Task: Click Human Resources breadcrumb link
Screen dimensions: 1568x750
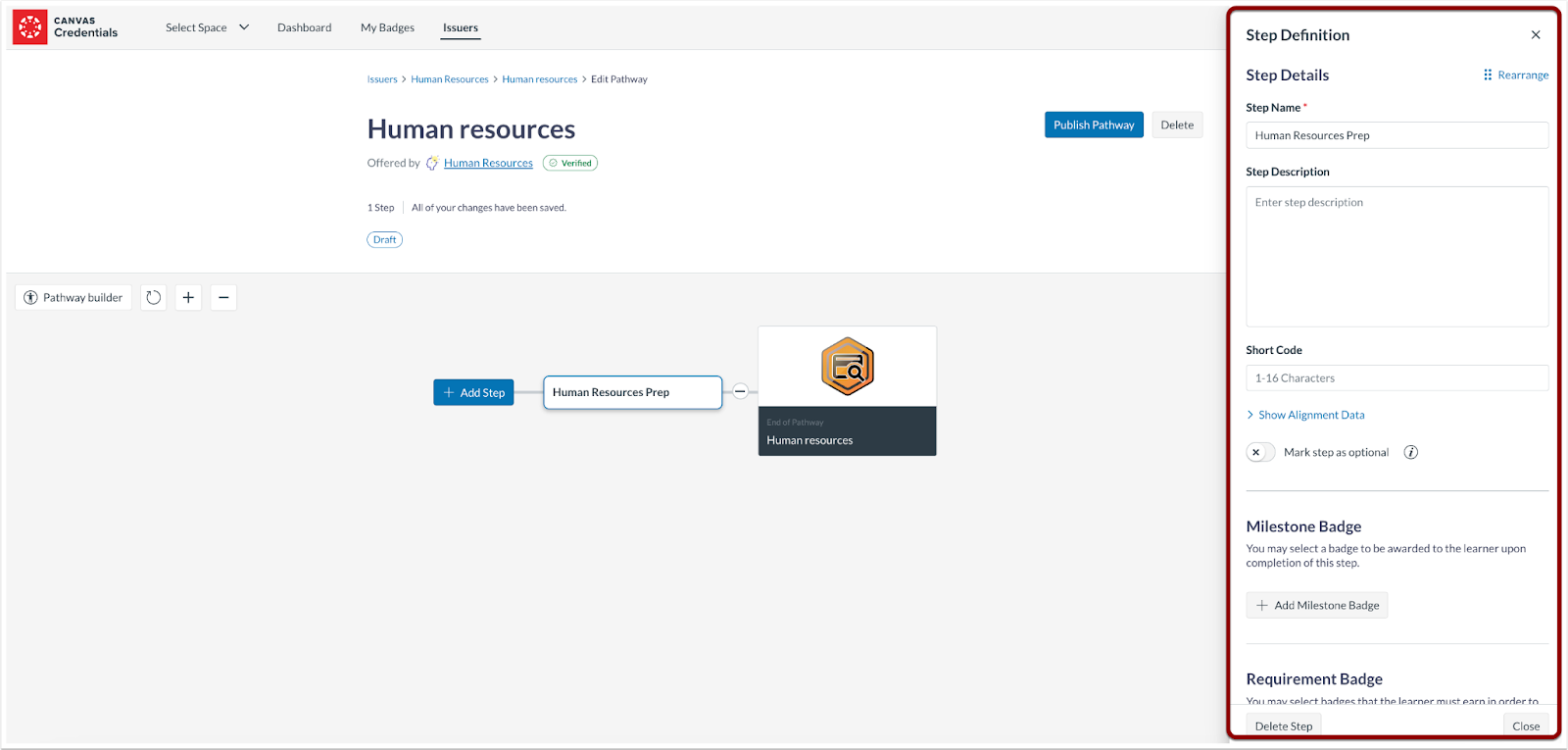Action: [x=450, y=79]
